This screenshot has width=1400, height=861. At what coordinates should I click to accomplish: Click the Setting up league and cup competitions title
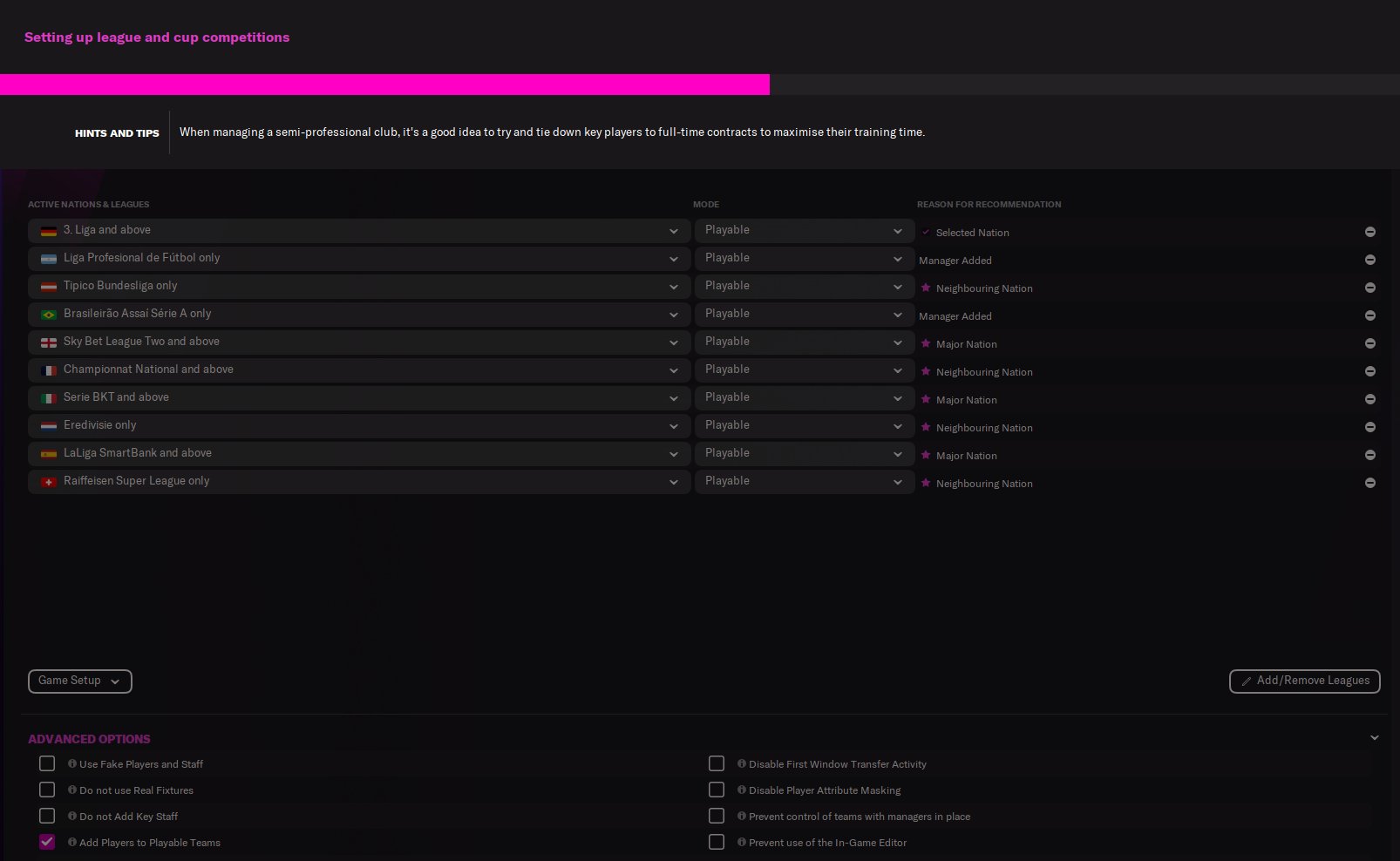157,37
